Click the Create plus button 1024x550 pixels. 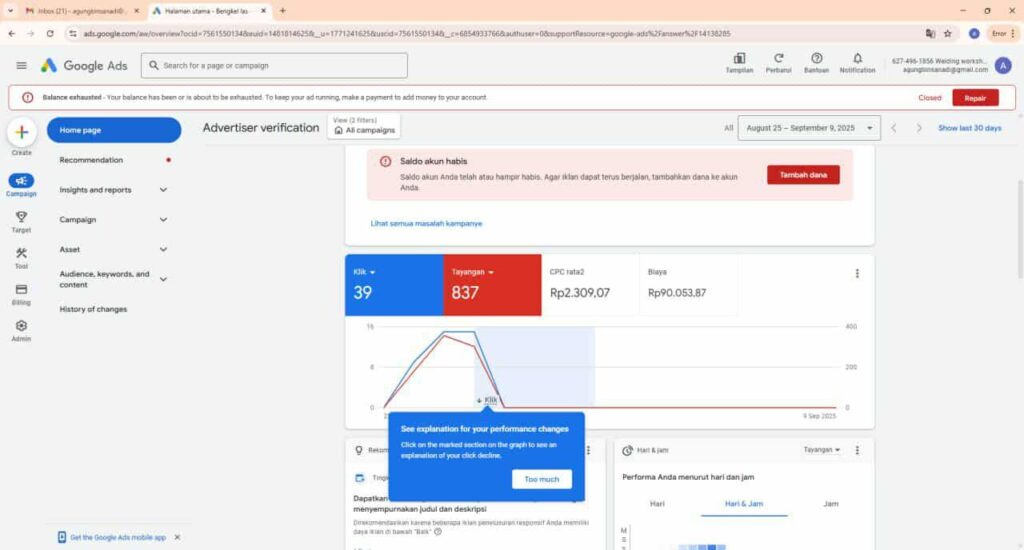coord(21,132)
